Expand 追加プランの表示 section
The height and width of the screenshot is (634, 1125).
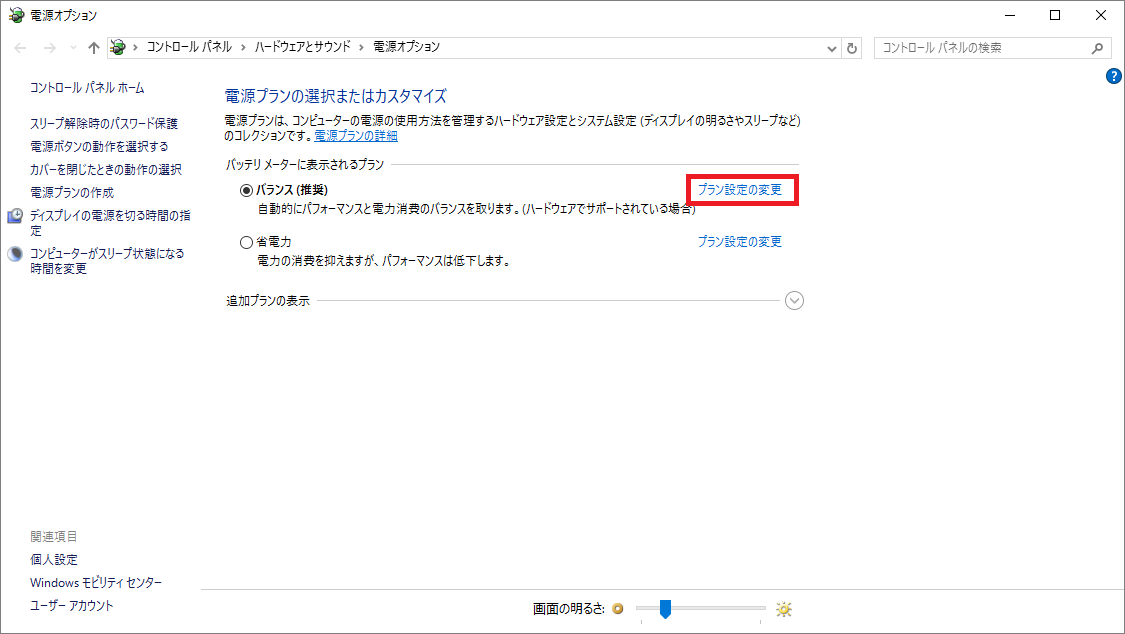tap(794, 301)
